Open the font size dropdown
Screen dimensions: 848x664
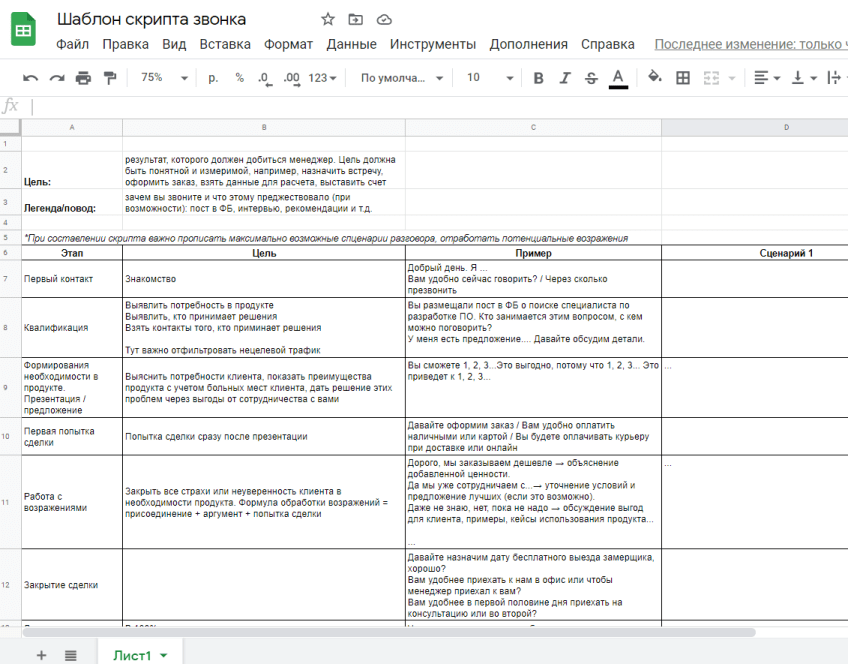coord(489,78)
